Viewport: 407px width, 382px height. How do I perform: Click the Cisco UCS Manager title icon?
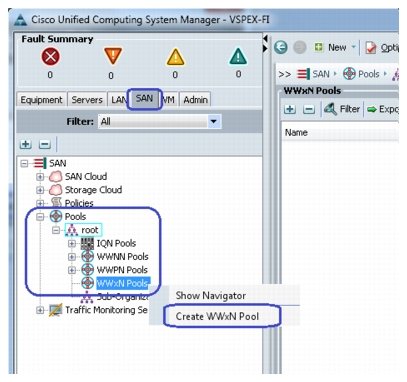click(x=21, y=20)
